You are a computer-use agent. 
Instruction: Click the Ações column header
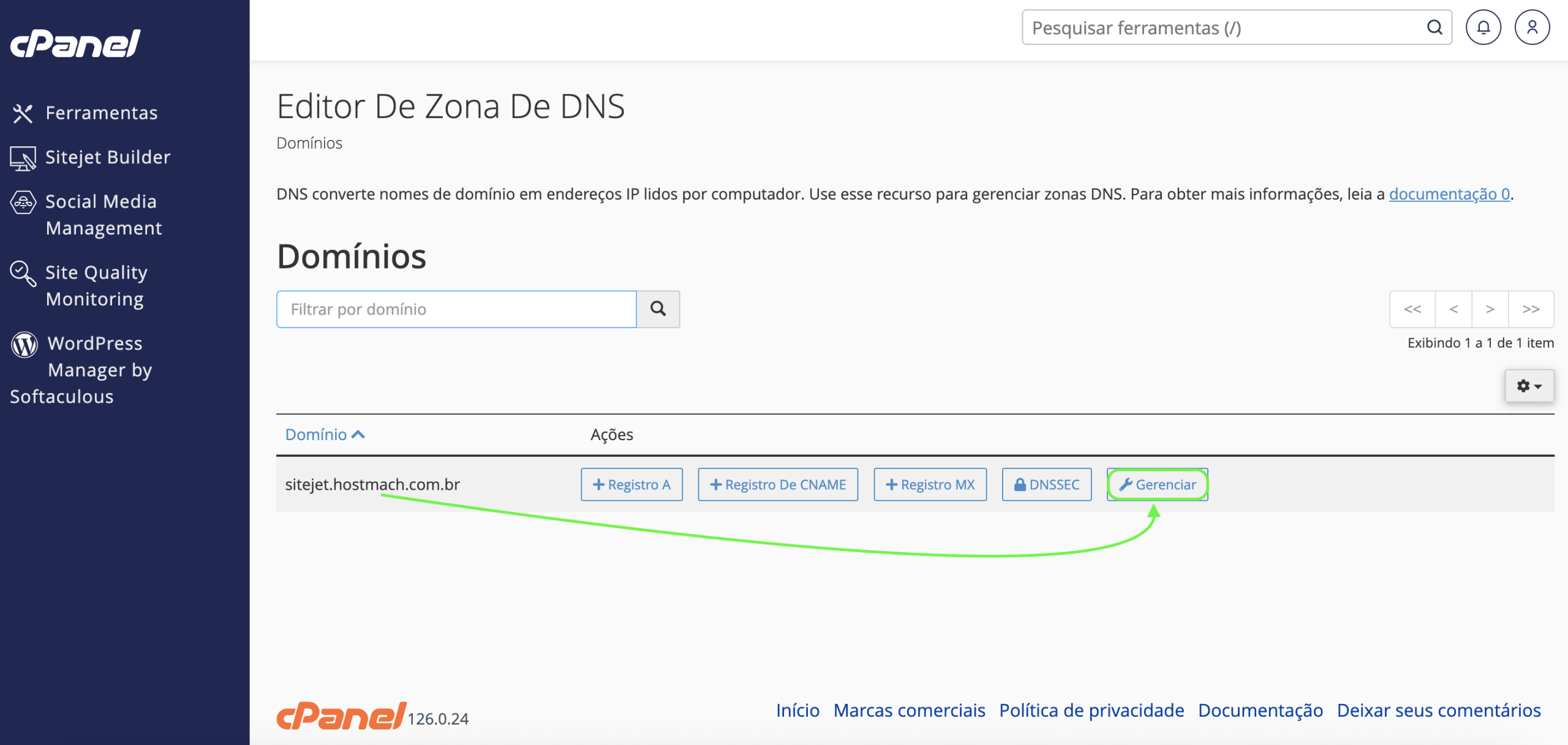pyautogui.click(x=611, y=435)
